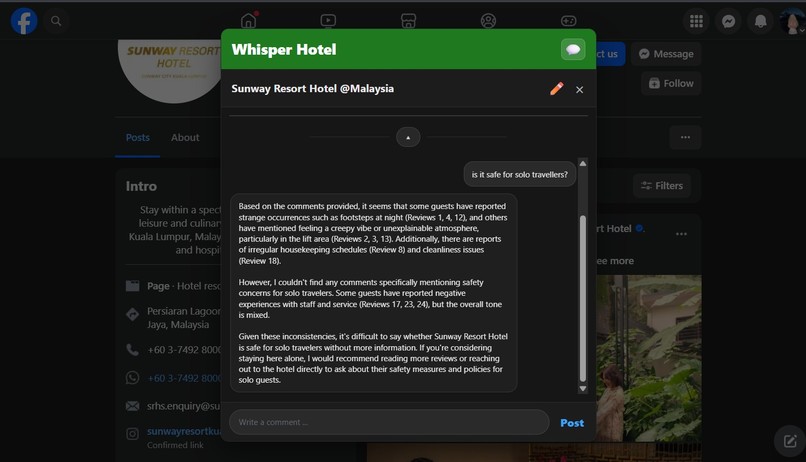Screen dimensions: 806x462
Task: Click the chat scrollbar down arrow
Action: [582, 389]
